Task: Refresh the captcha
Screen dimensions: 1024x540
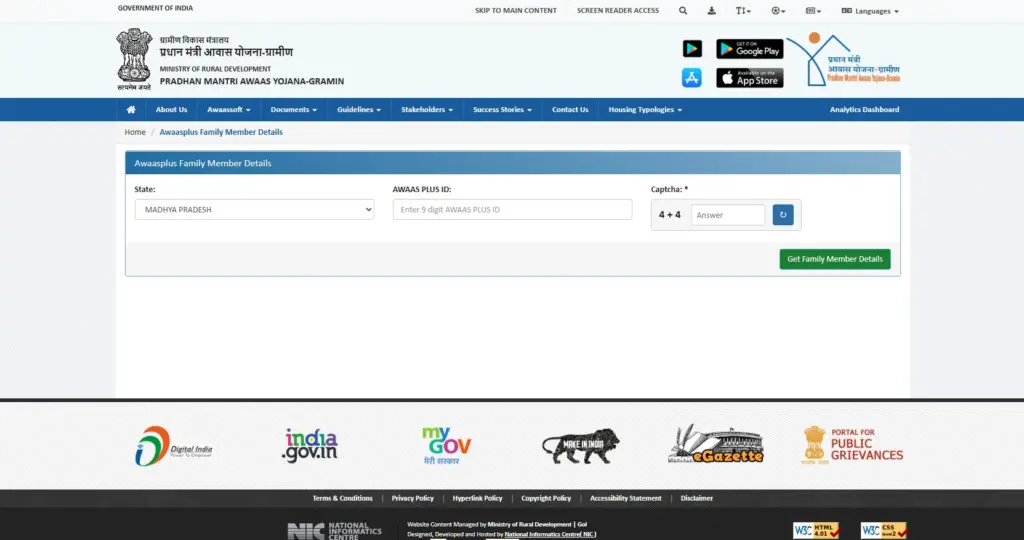Action: [x=783, y=215]
